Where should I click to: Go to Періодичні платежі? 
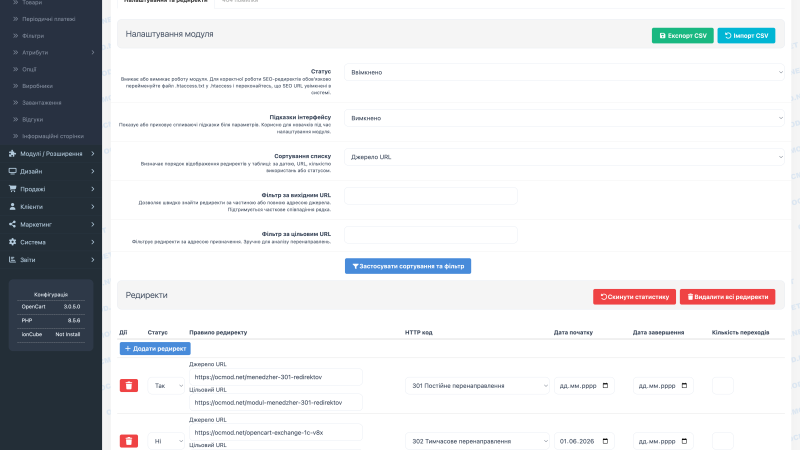(48, 19)
